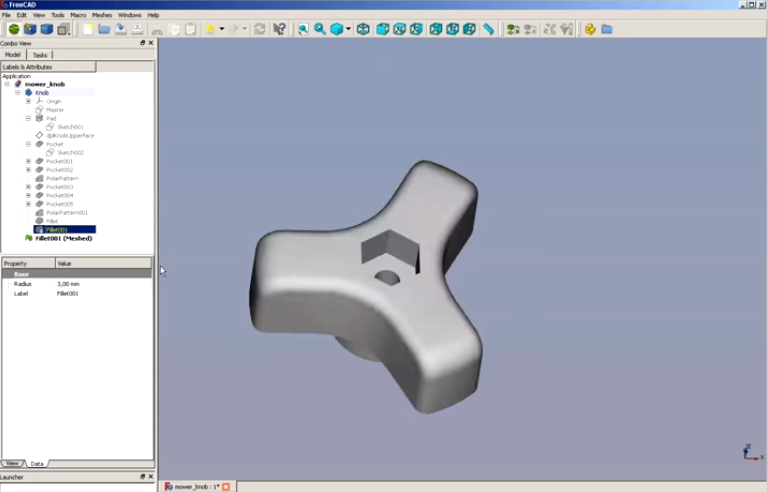Click the Radius value field 3,00 mm
768x492 pixels.
[103, 284]
